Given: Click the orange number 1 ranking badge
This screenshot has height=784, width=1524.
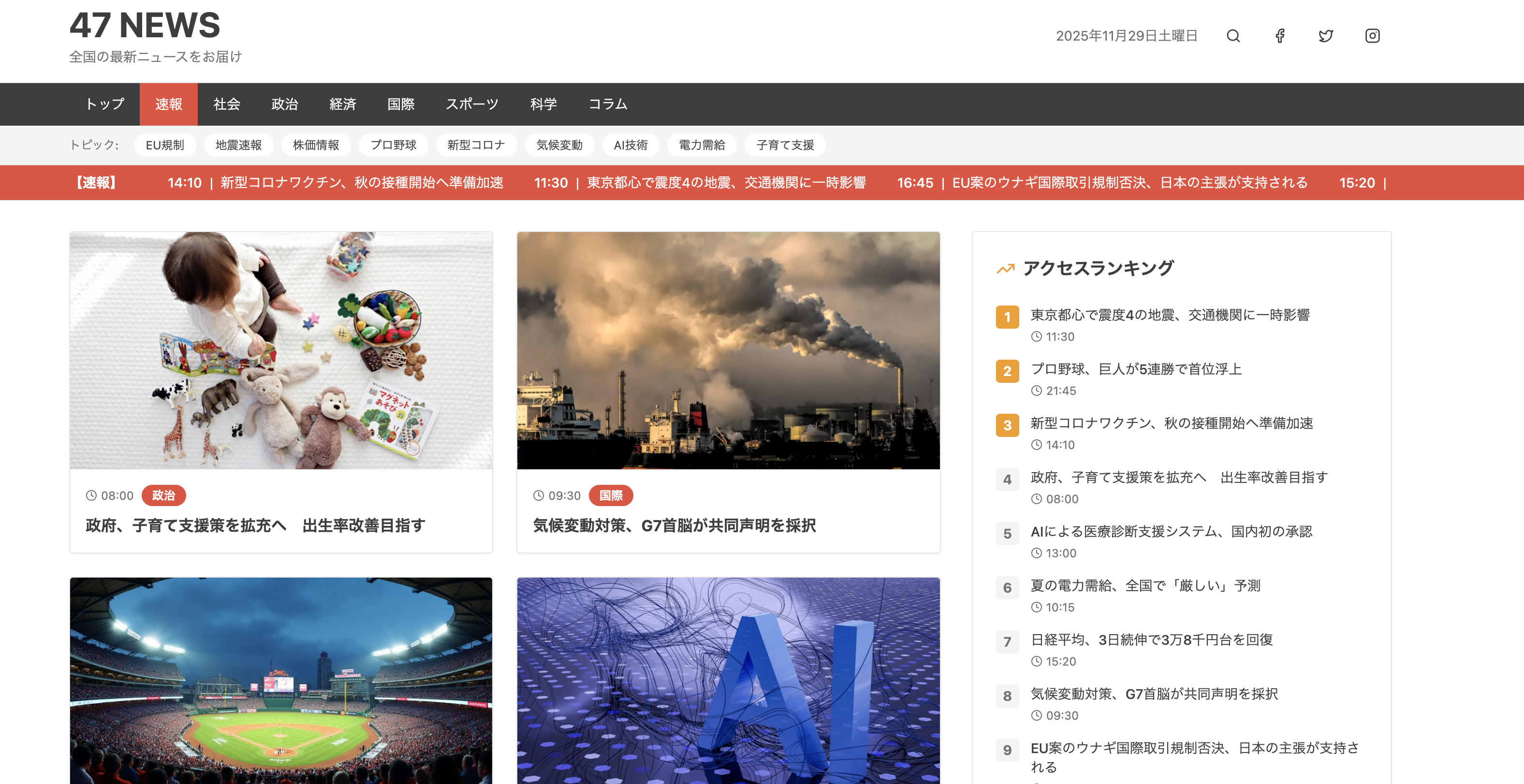Looking at the screenshot, I should (1007, 318).
